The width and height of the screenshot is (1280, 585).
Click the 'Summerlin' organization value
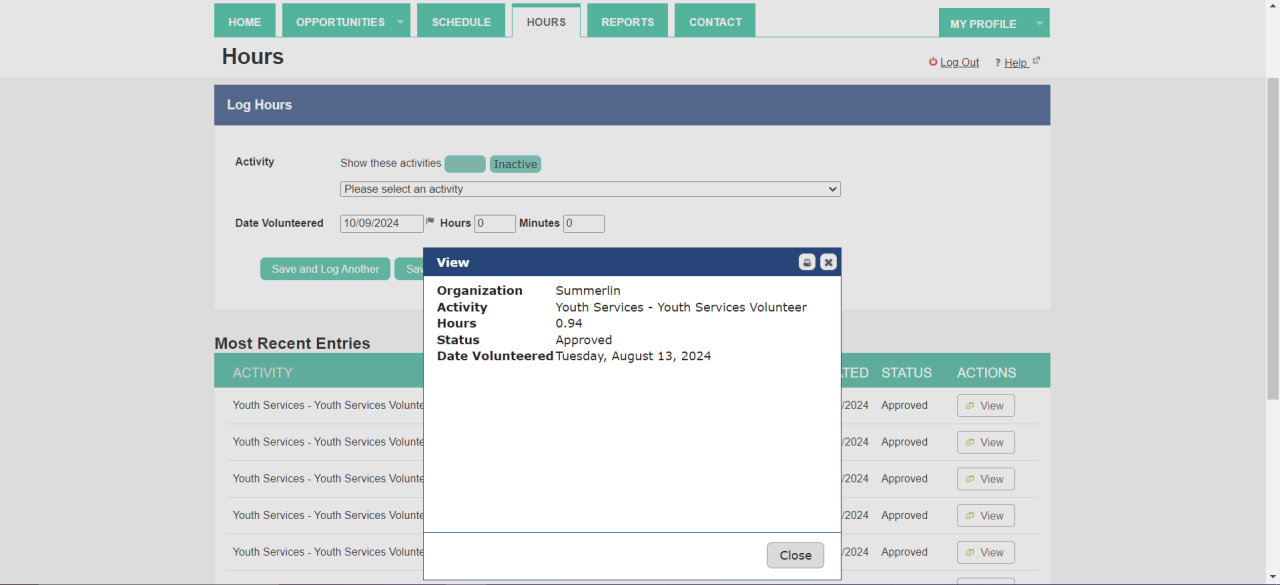(x=588, y=291)
